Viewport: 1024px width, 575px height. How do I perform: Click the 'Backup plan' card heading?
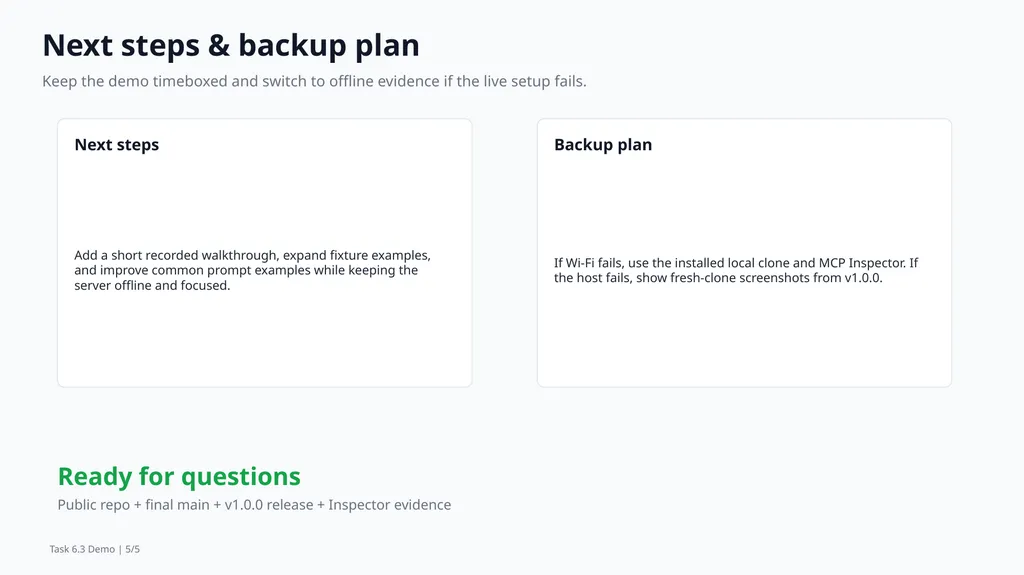click(603, 144)
